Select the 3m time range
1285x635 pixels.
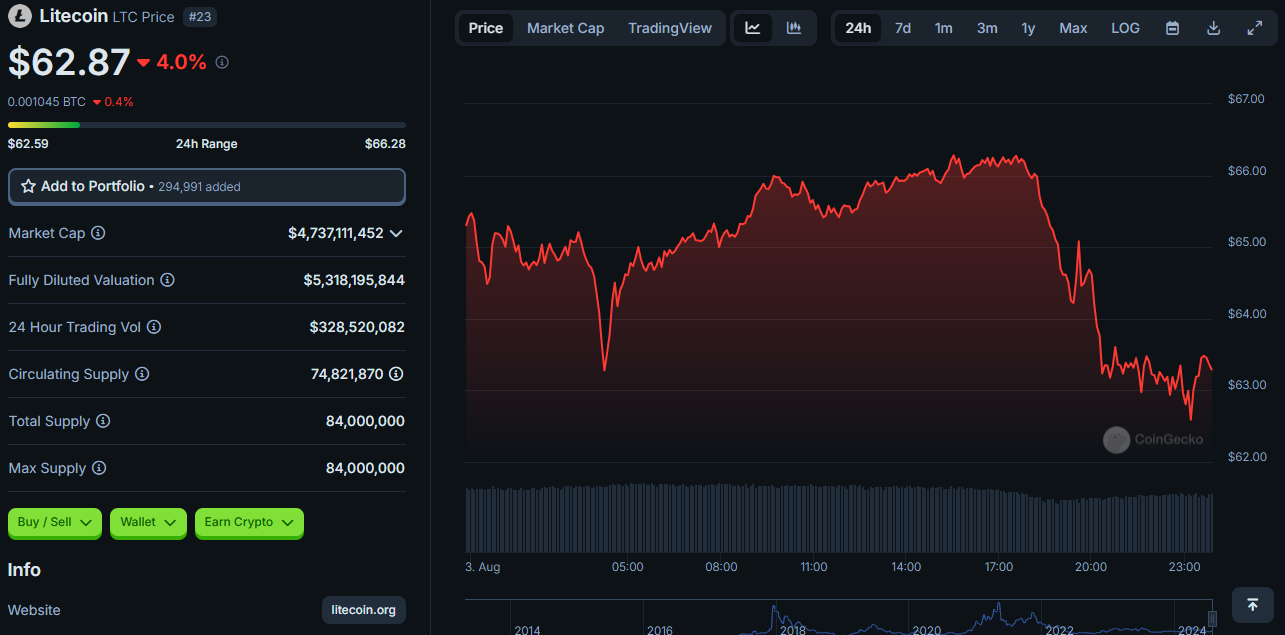[x=987, y=28]
